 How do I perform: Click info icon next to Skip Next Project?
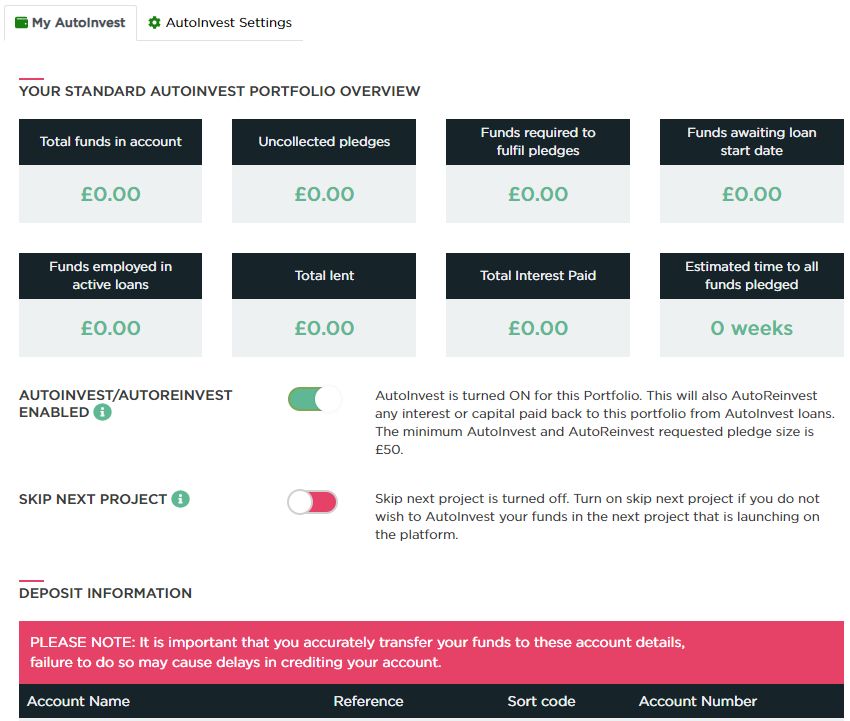point(181,499)
